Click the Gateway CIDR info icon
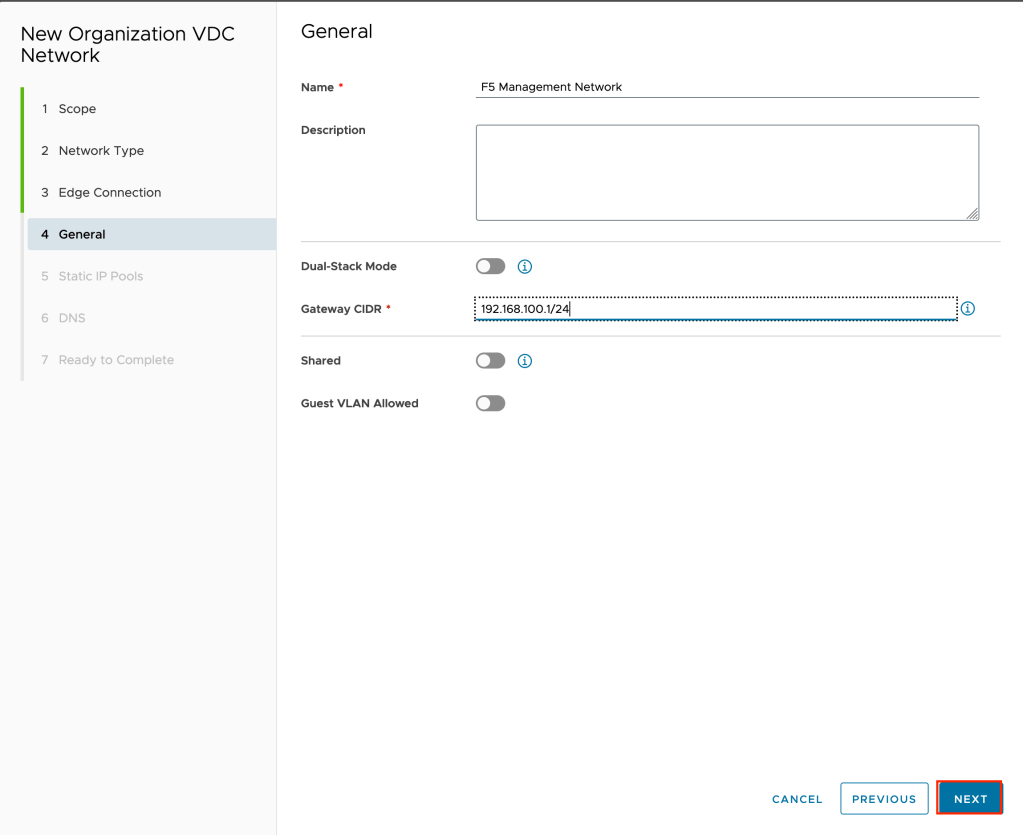 tap(968, 309)
